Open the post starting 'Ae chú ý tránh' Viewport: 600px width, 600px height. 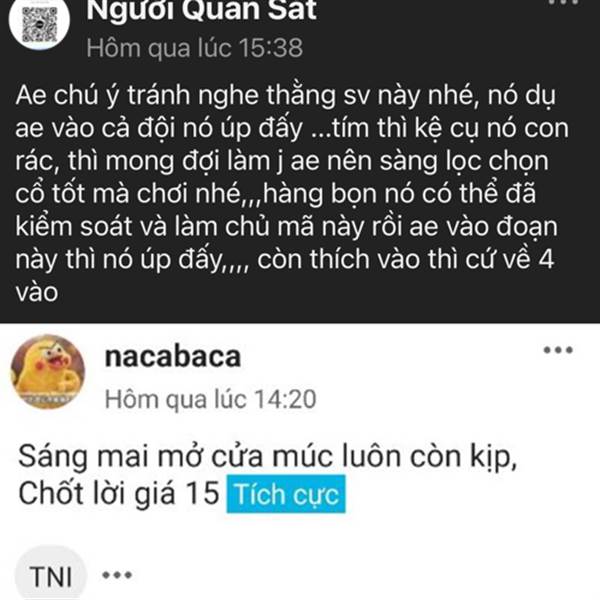[293, 193]
